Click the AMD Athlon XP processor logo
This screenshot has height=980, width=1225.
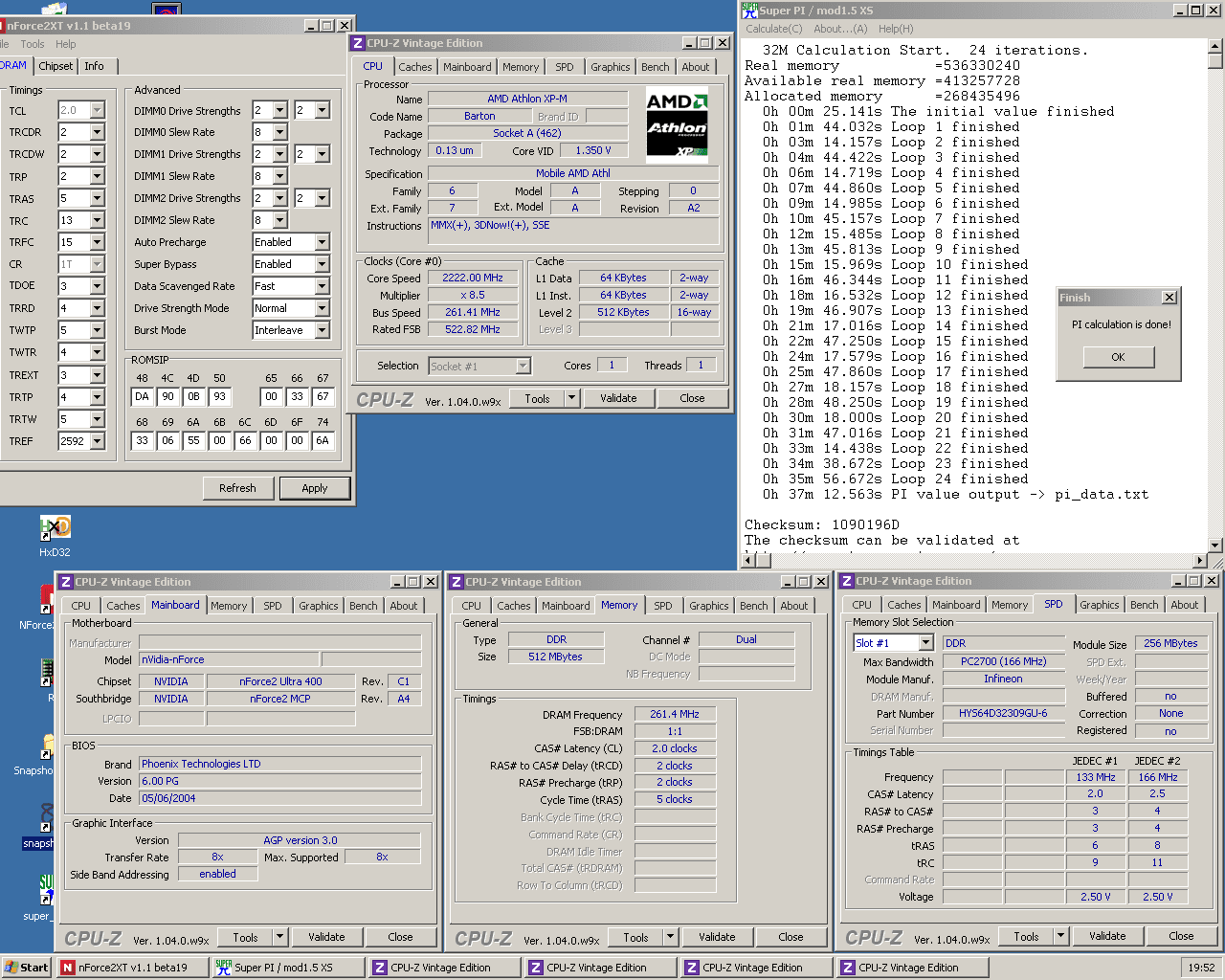pos(677,124)
